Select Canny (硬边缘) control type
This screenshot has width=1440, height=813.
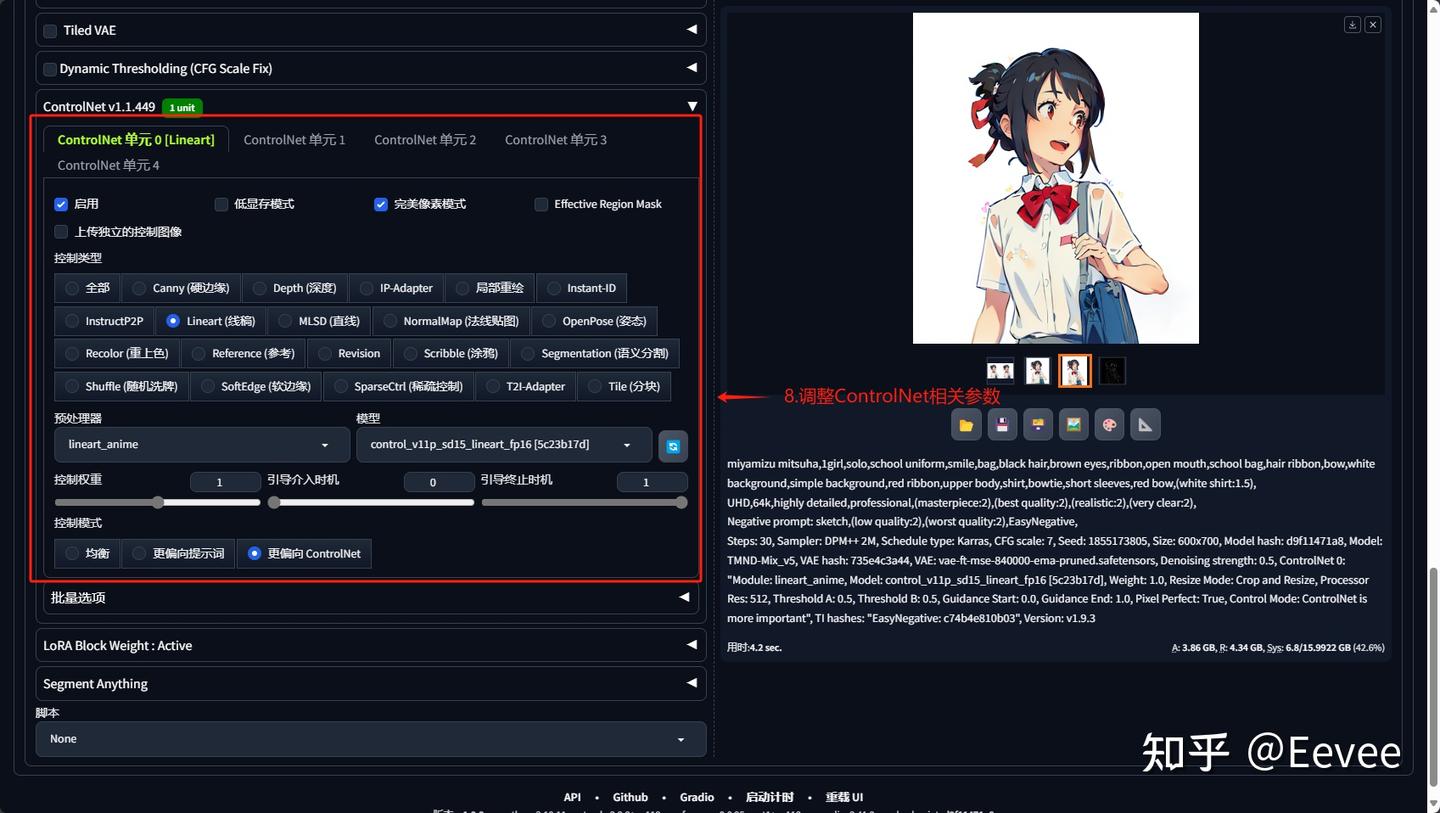pyautogui.click(x=181, y=288)
